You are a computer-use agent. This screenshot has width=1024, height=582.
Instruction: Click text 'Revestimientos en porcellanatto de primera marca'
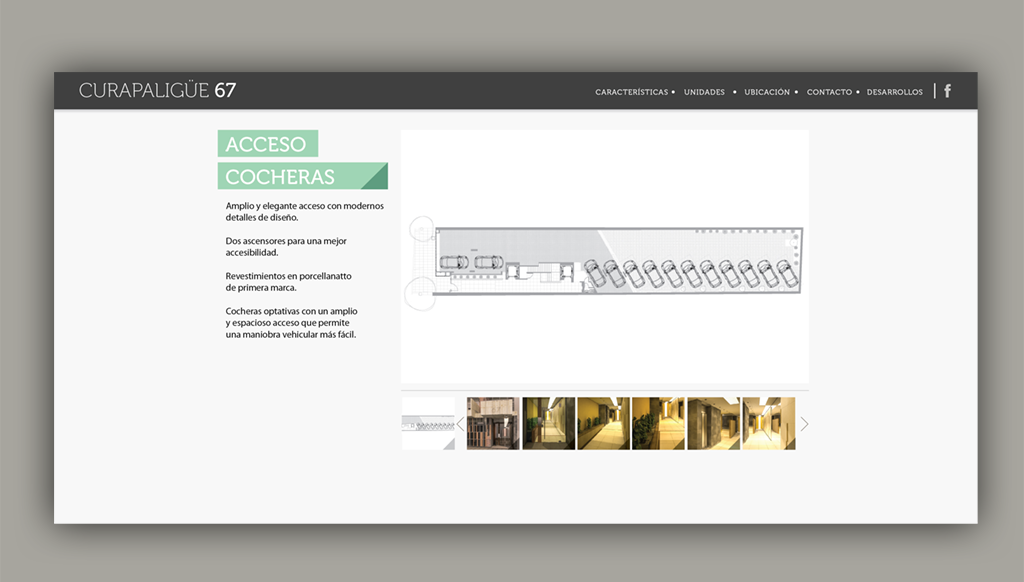(x=289, y=282)
